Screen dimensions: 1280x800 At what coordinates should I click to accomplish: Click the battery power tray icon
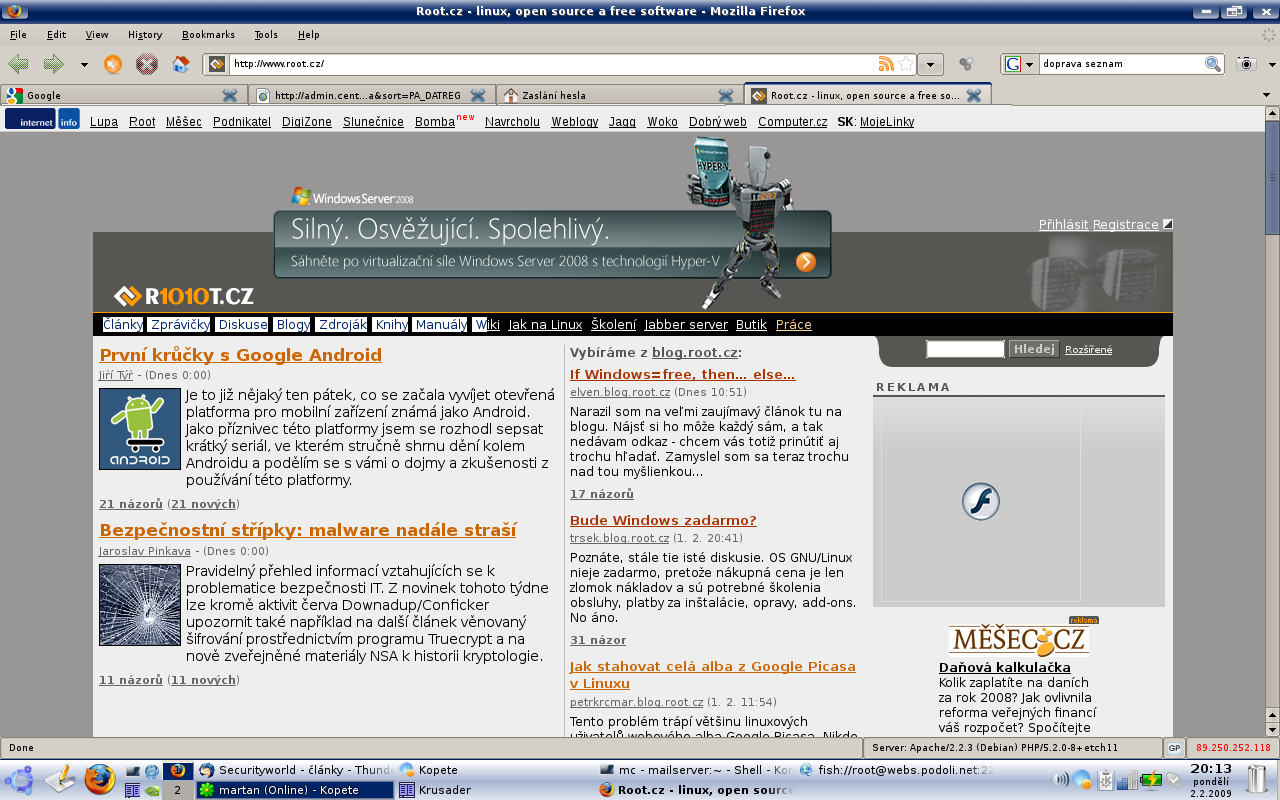click(x=1151, y=780)
